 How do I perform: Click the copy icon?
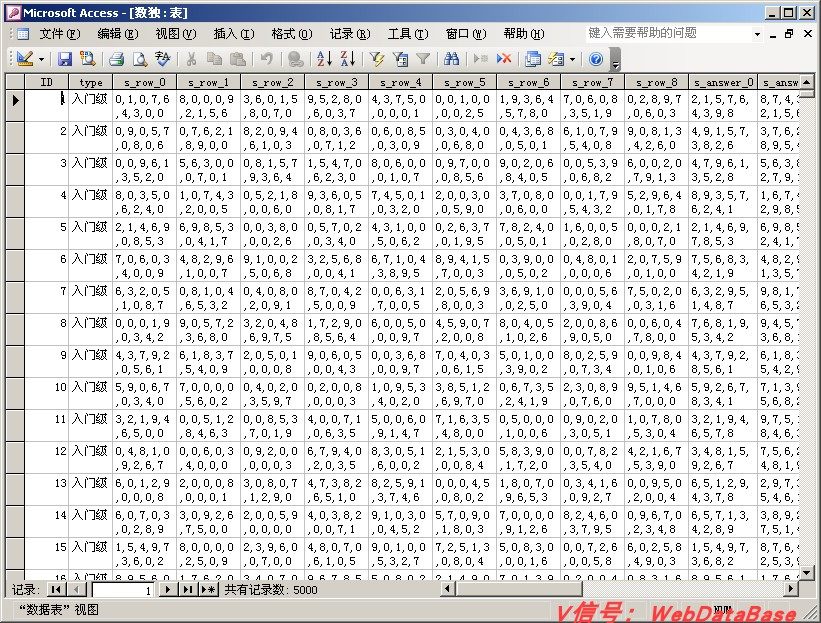(214, 59)
